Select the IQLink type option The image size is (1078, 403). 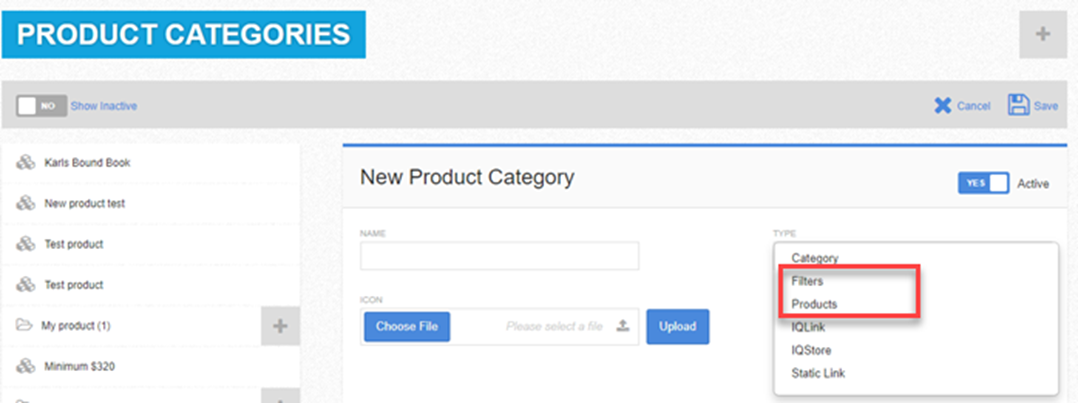pyautogui.click(x=808, y=327)
